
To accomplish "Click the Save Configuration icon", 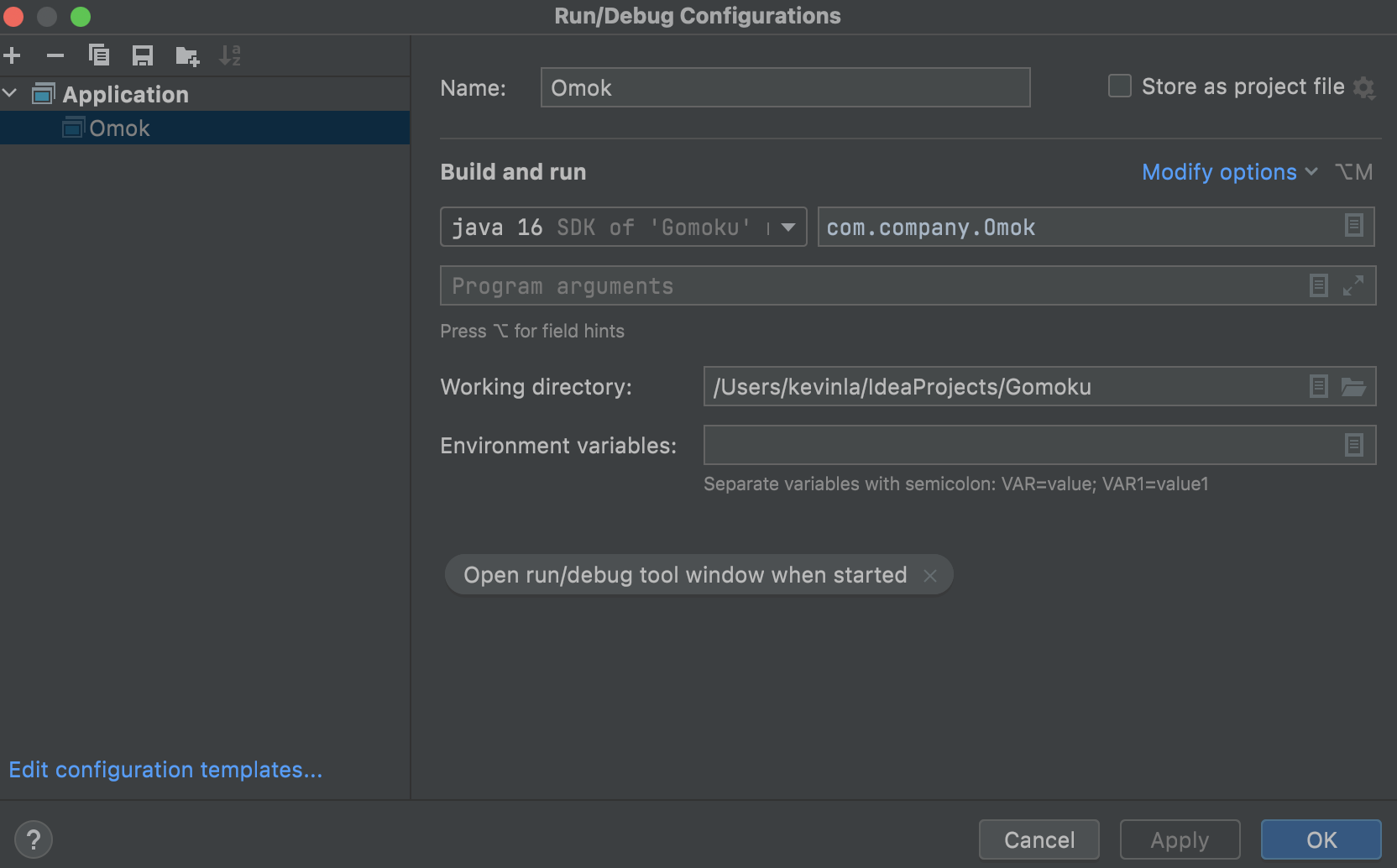I will 143,56.
